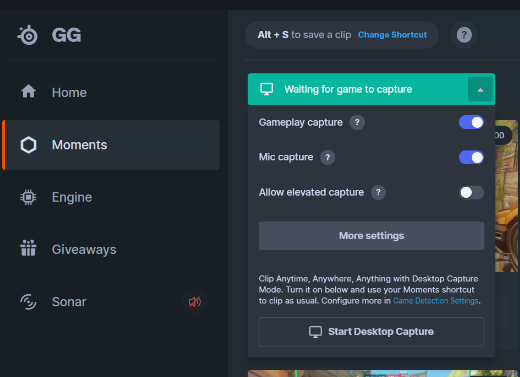Click the Engine chip icon

pyautogui.click(x=28, y=197)
